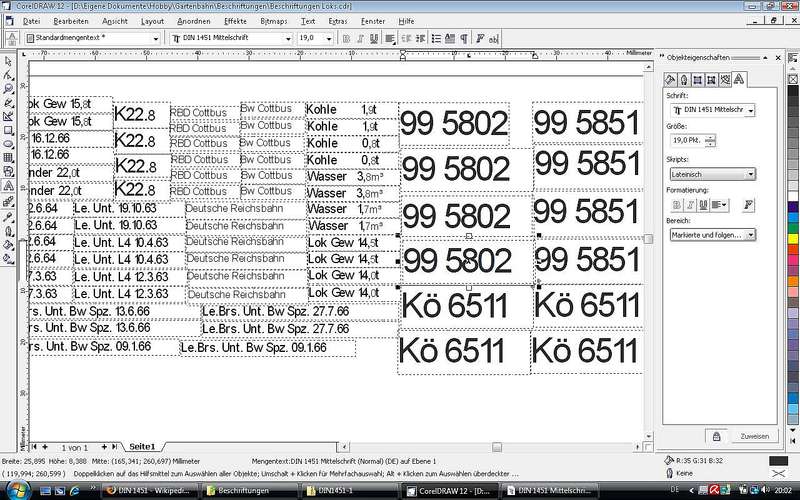Switch to the Fill tab in Objekteigenschaften

pyautogui.click(x=670, y=80)
